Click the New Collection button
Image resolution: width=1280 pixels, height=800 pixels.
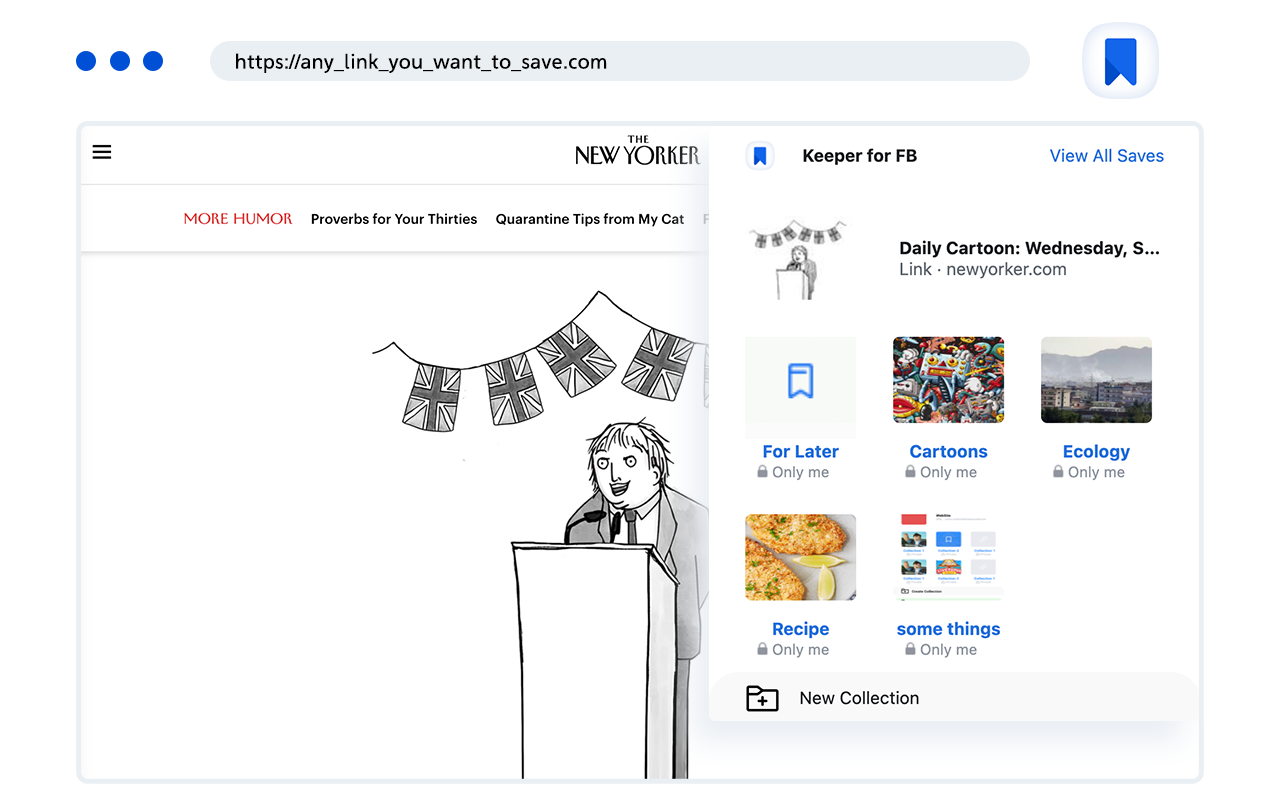click(858, 698)
